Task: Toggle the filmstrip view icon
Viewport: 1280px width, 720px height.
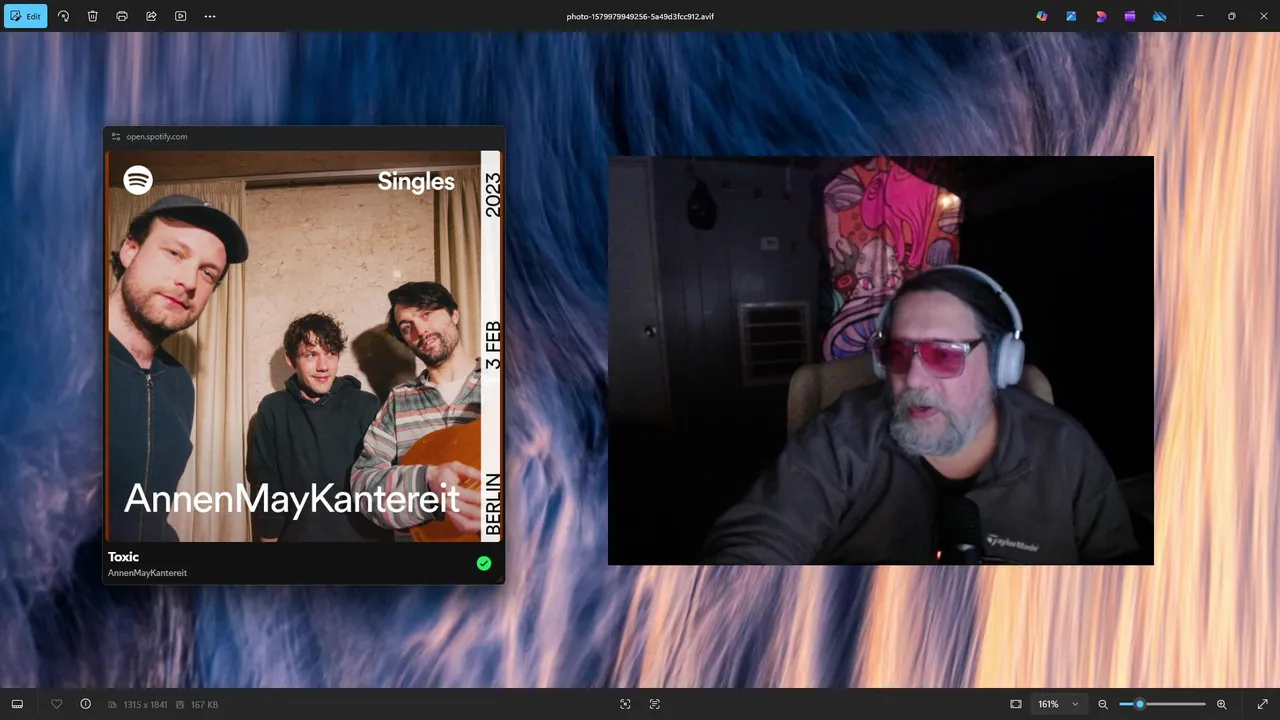Action: 17,704
